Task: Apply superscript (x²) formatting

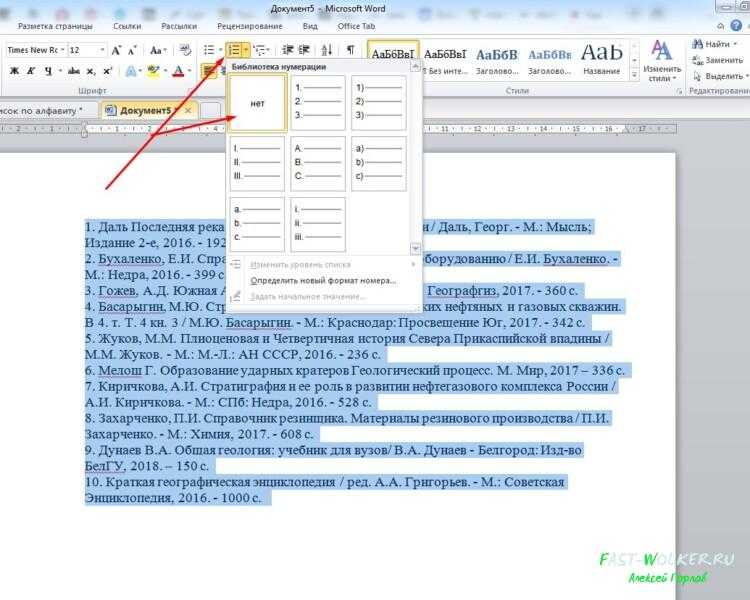Action: [108, 71]
